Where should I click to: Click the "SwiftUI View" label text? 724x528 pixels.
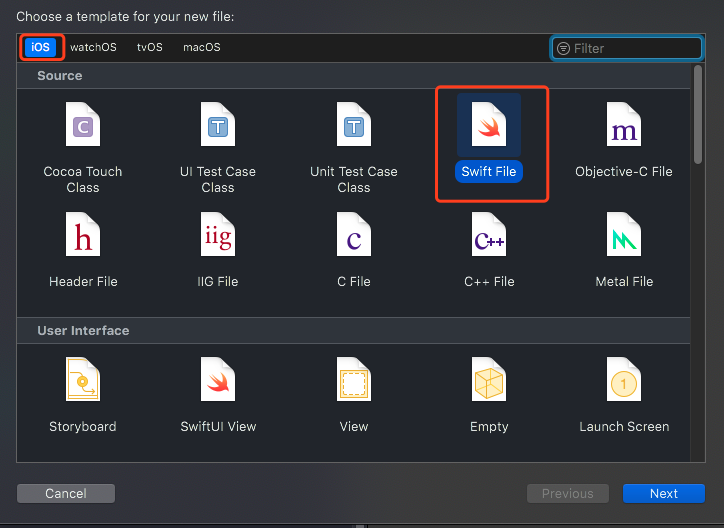[x=218, y=426]
